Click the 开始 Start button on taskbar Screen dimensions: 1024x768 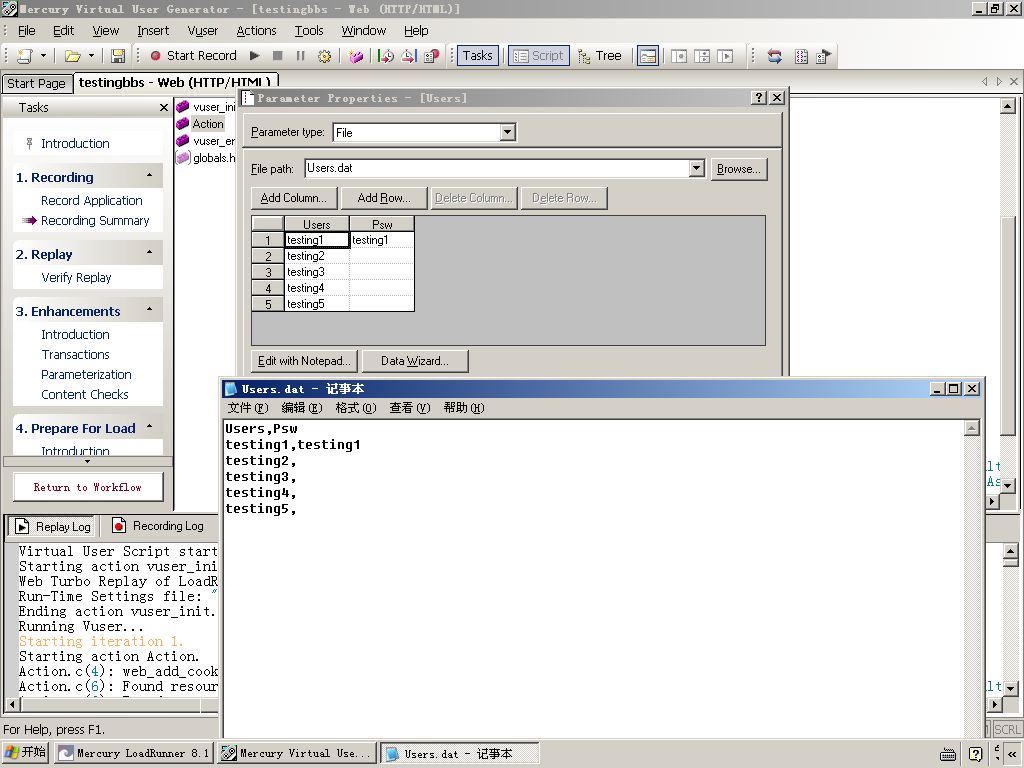tap(26, 752)
